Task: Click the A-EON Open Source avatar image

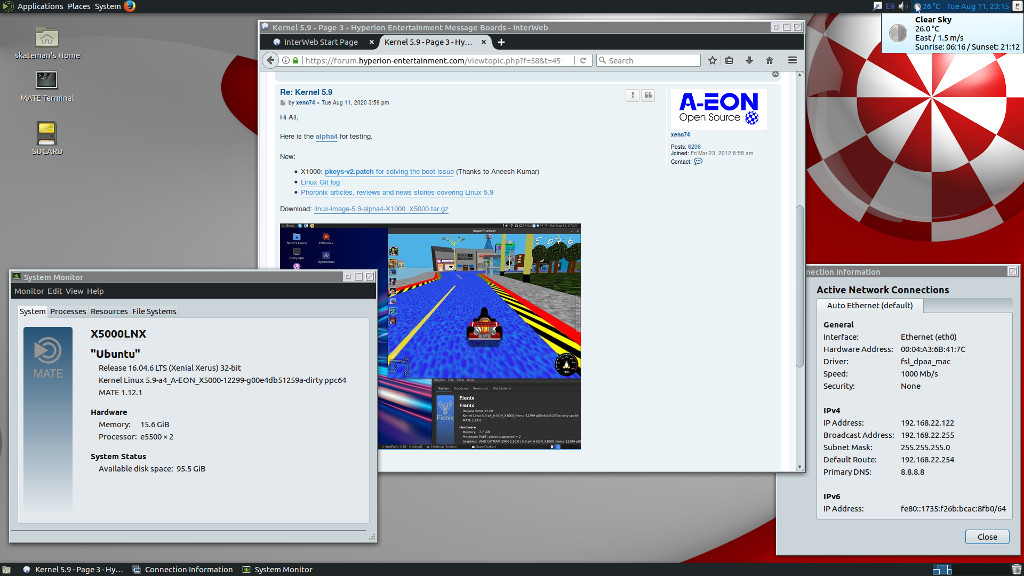Action: point(718,108)
